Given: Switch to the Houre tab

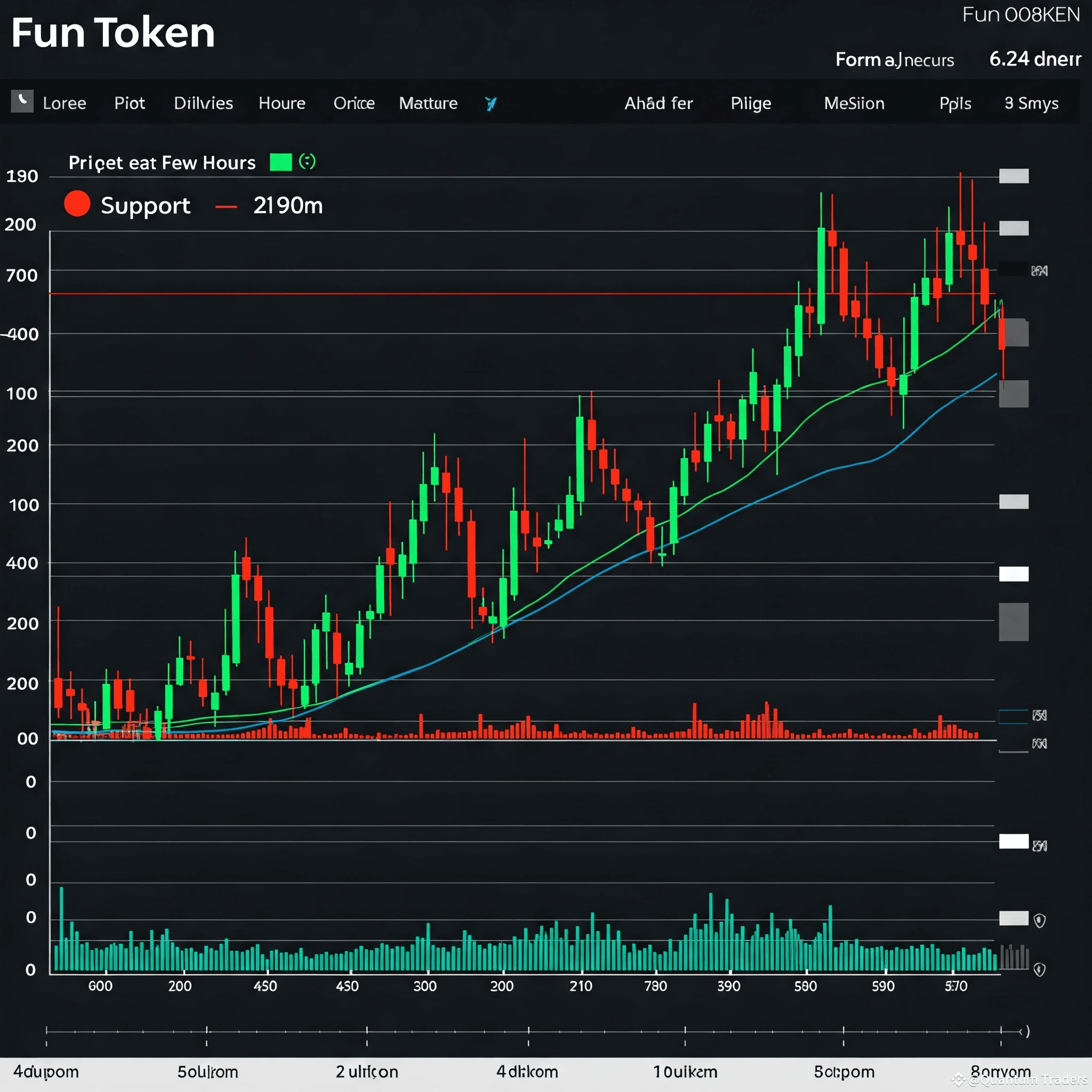Looking at the screenshot, I should [x=282, y=103].
